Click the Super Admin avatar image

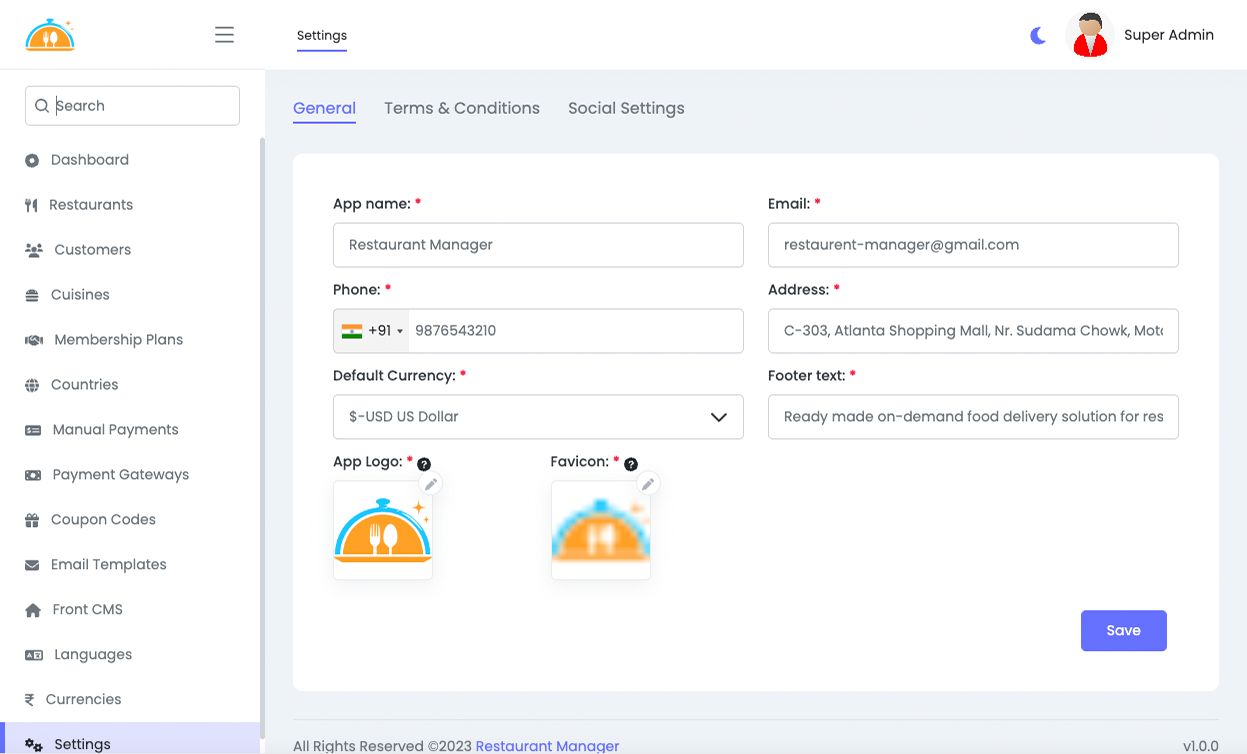click(x=1089, y=36)
